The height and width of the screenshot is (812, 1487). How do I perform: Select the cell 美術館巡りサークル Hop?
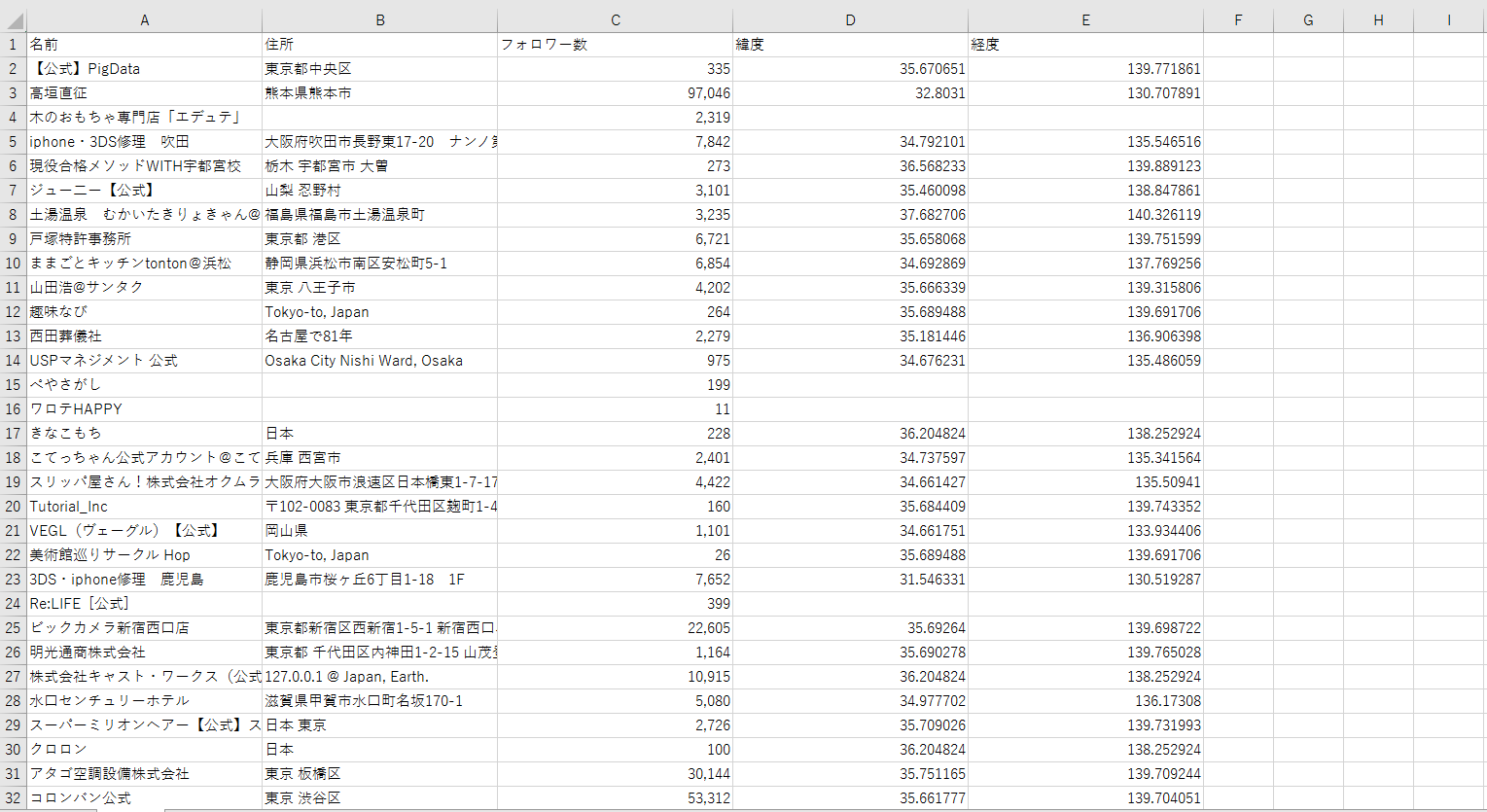coord(145,555)
